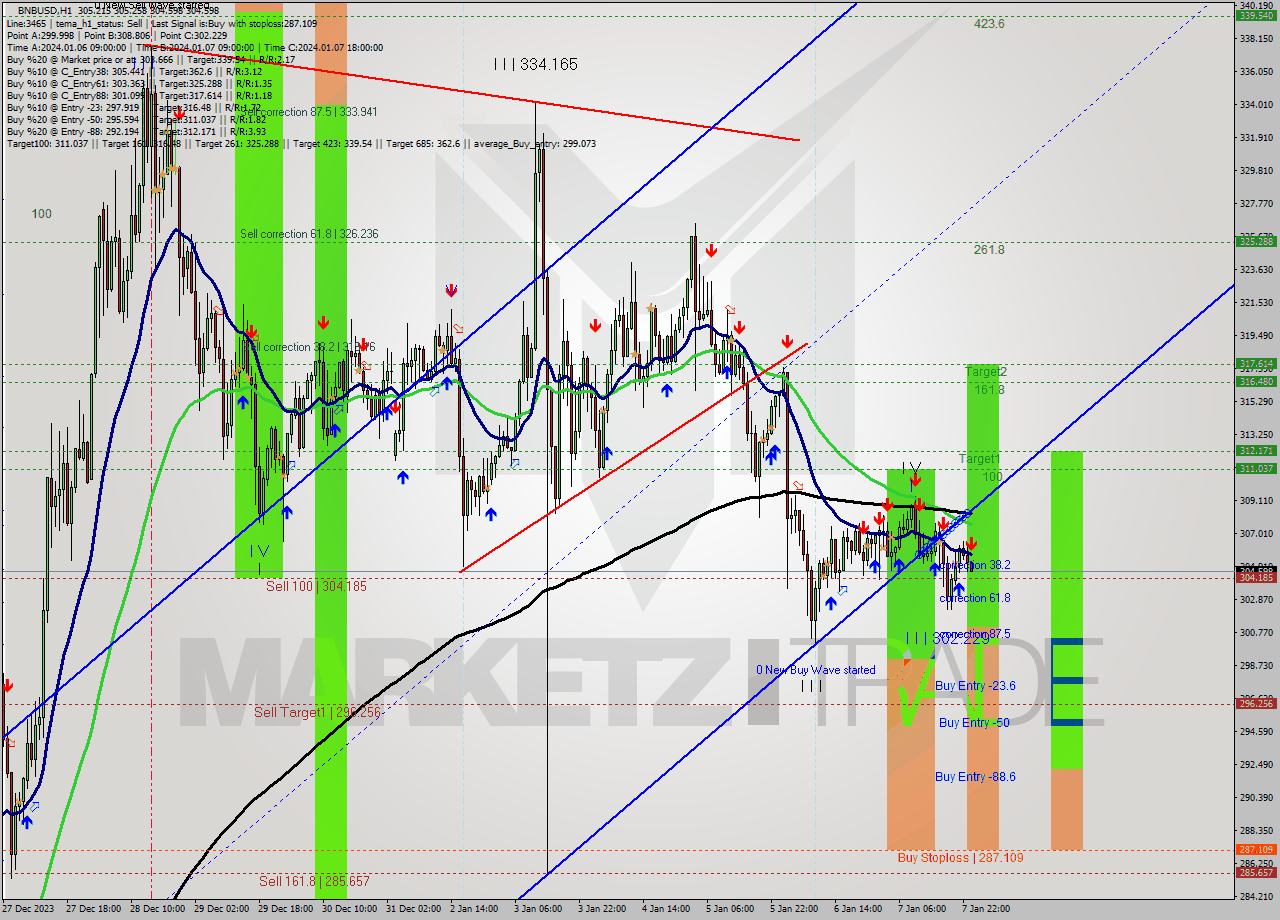Click the green 312.171 price tag
The image size is (1280, 920).
tap(1256, 451)
